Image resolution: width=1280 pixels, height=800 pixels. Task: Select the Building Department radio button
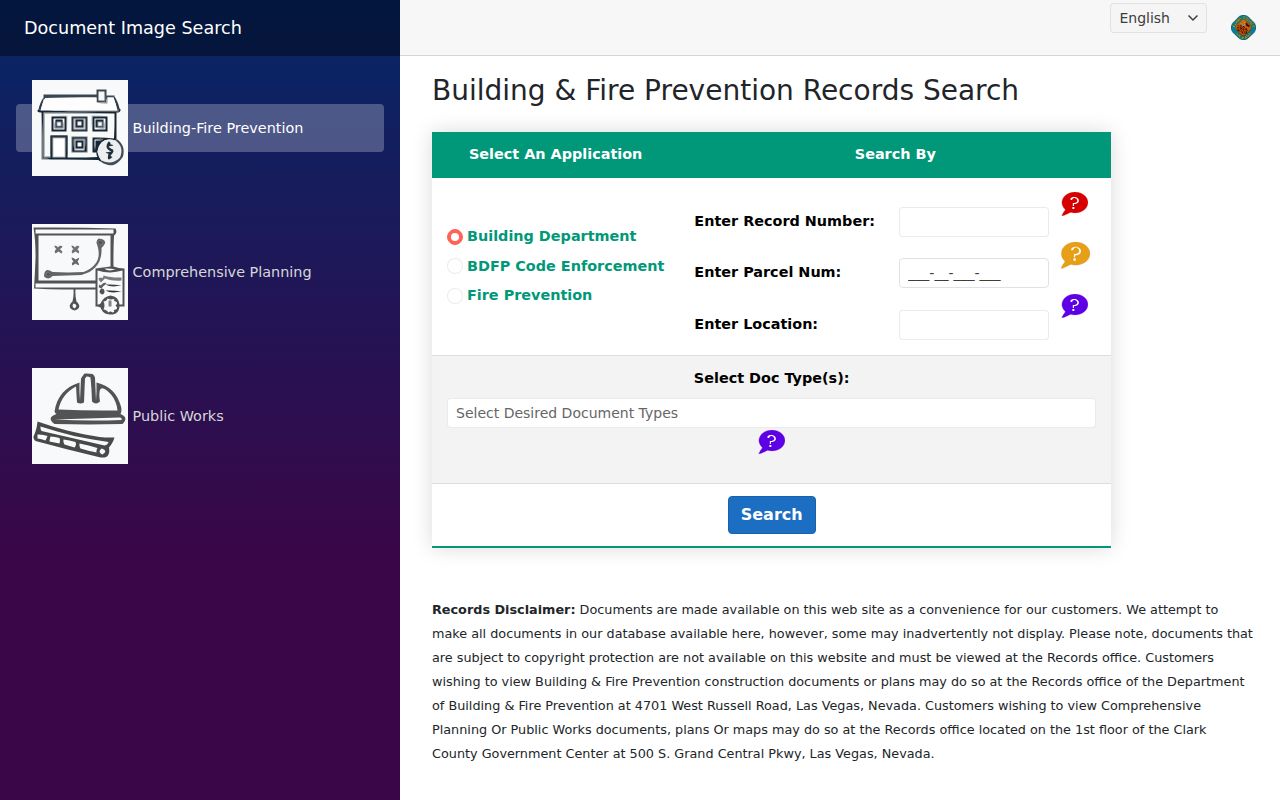(x=455, y=237)
